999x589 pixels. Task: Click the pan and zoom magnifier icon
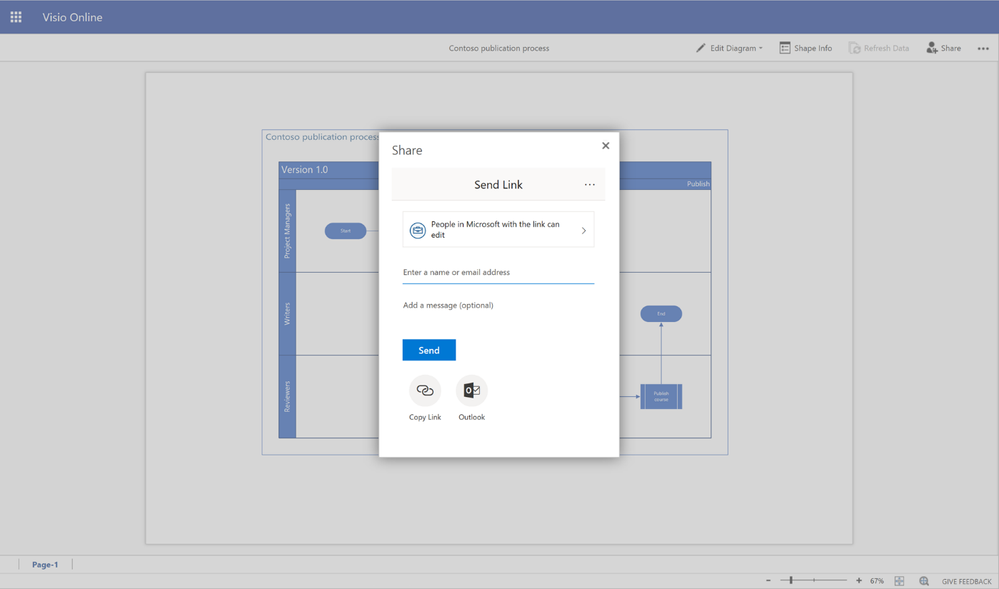tap(924, 581)
